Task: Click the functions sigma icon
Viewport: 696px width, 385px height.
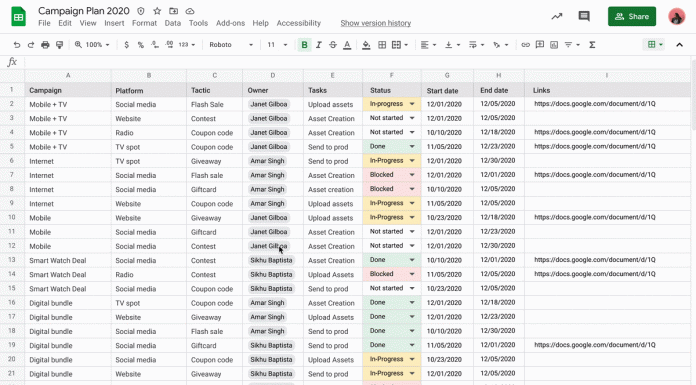Action: [592, 45]
